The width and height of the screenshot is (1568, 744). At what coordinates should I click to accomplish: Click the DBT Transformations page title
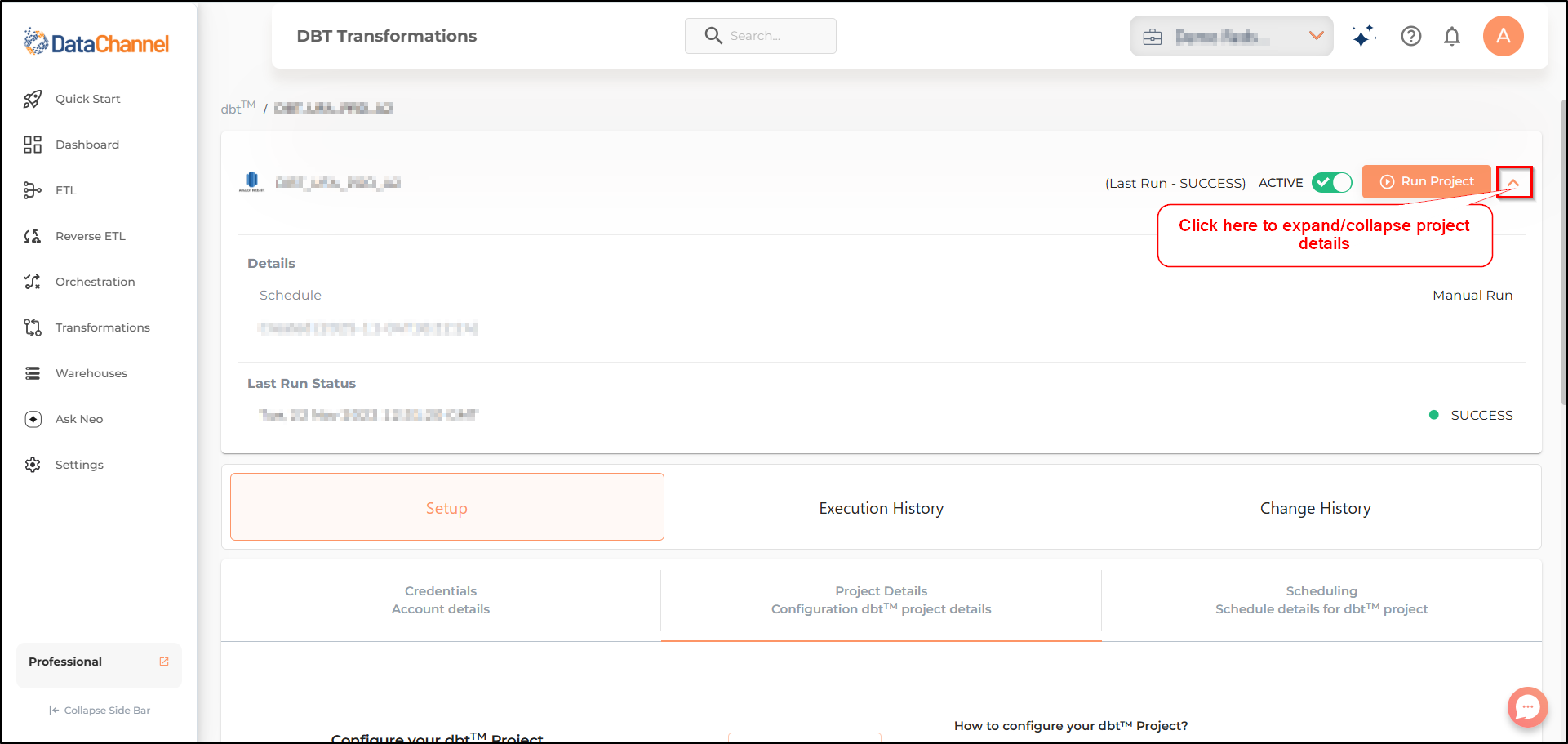(x=387, y=36)
